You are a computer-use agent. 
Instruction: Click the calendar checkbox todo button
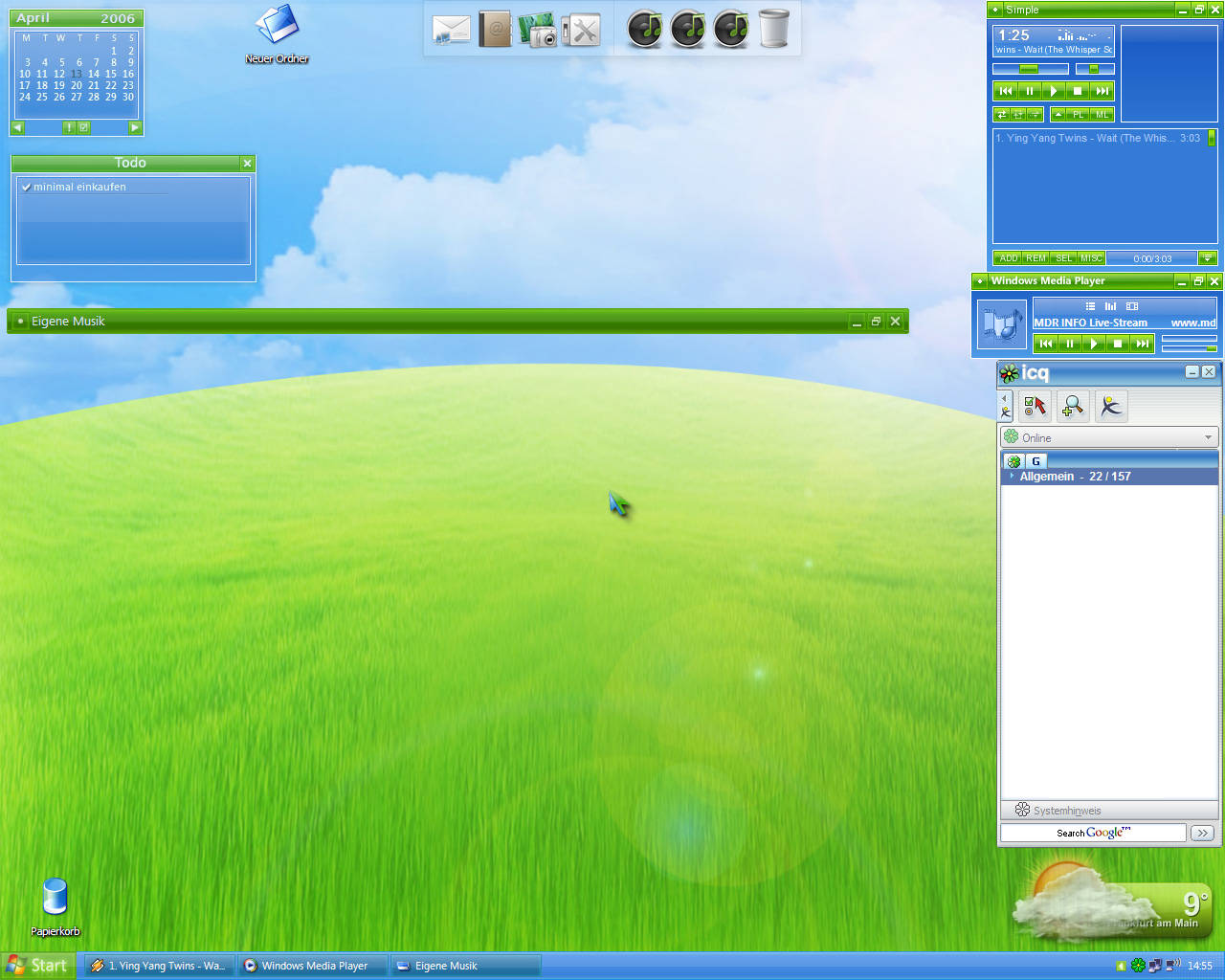tap(83, 127)
